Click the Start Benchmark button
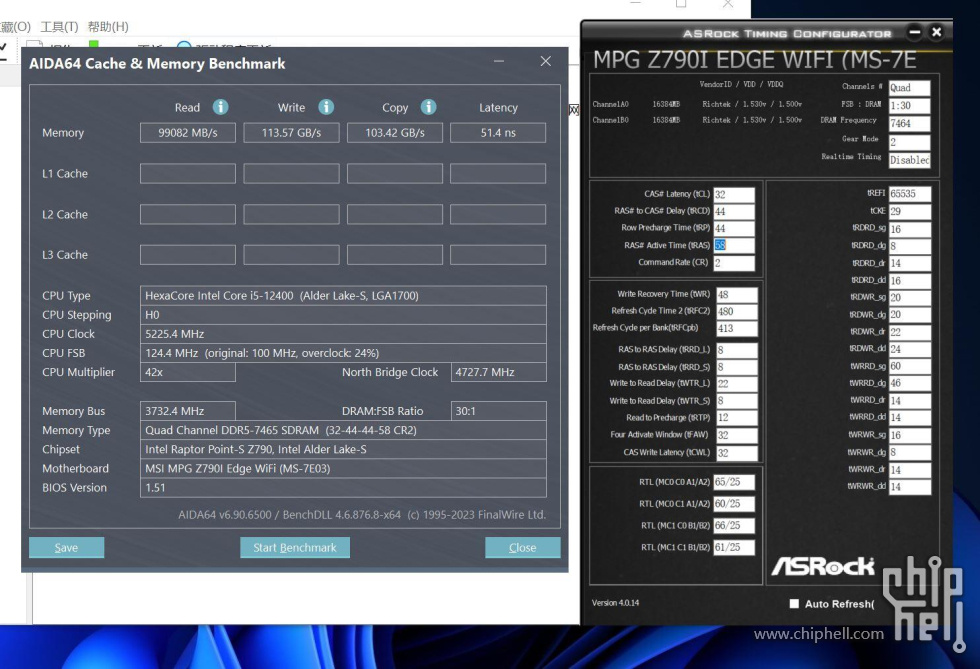Image resolution: width=980 pixels, height=669 pixels. [295, 548]
